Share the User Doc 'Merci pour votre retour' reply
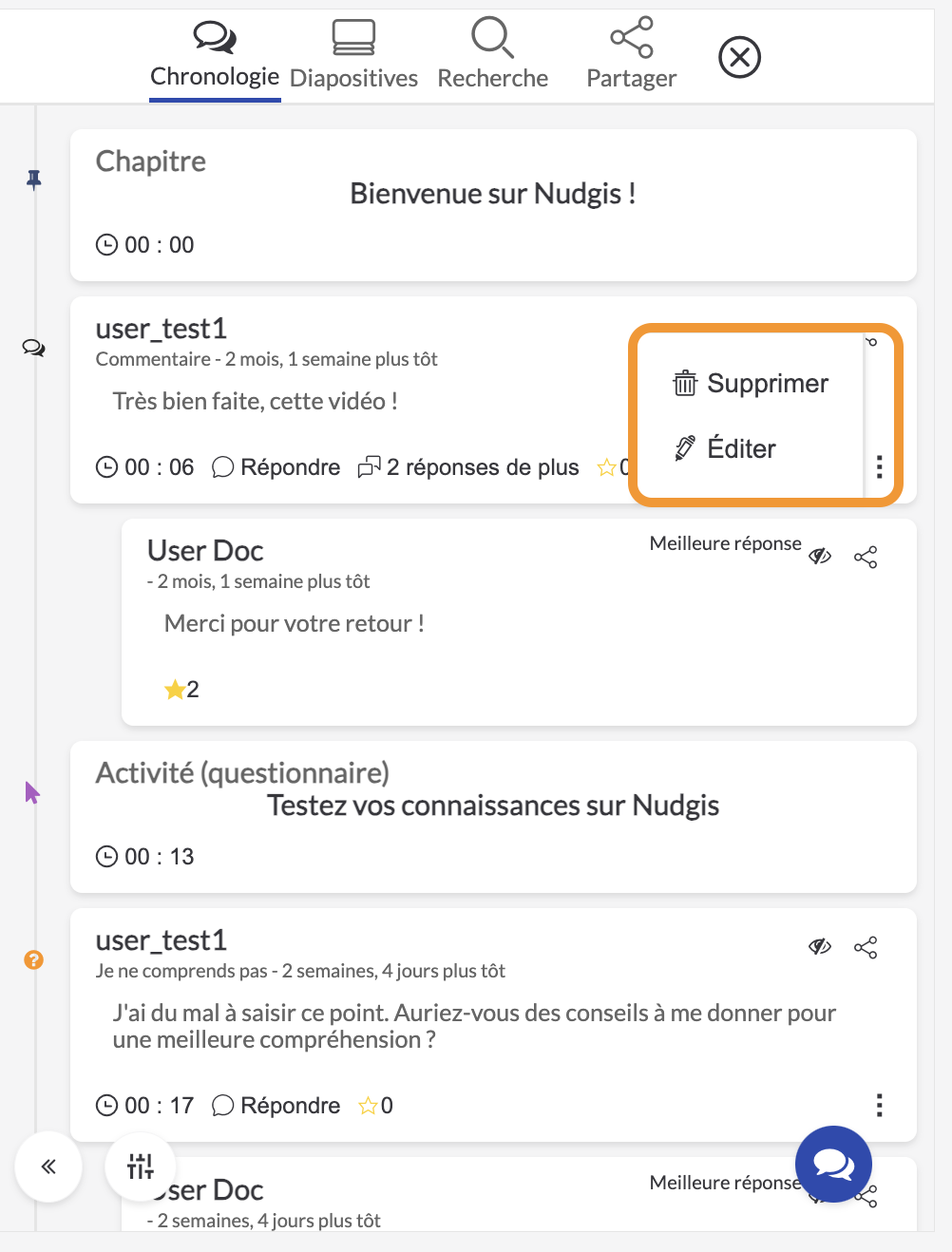Image resolution: width=952 pixels, height=1252 pixels. click(866, 558)
